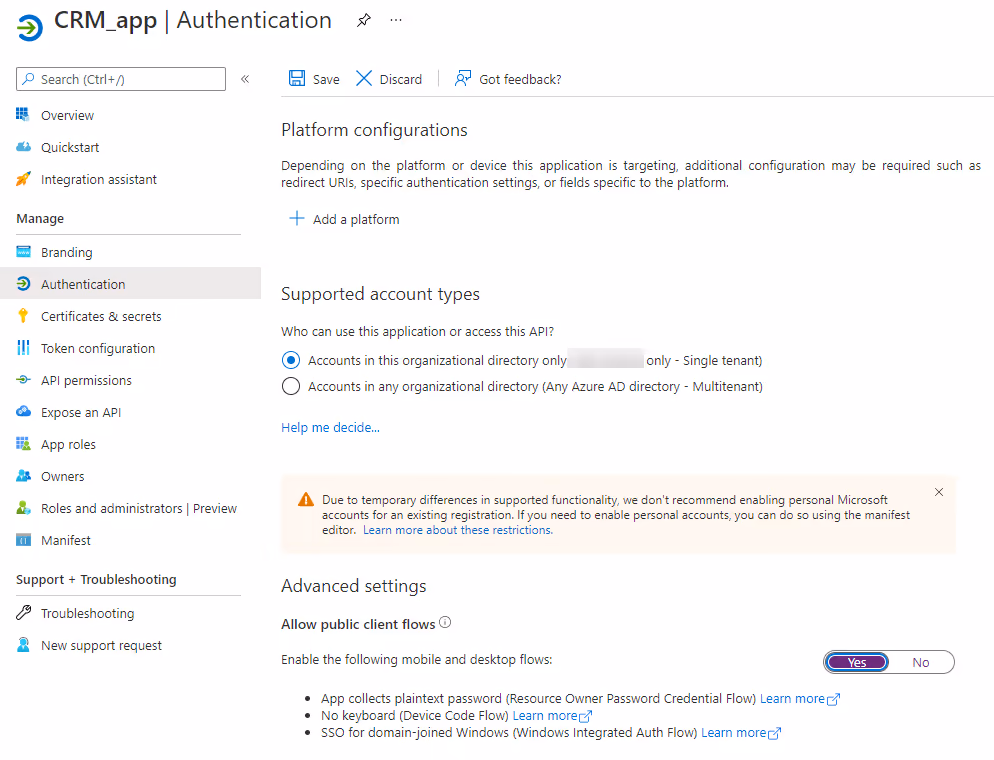Open the Got feedback icon

[x=463, y=79]
